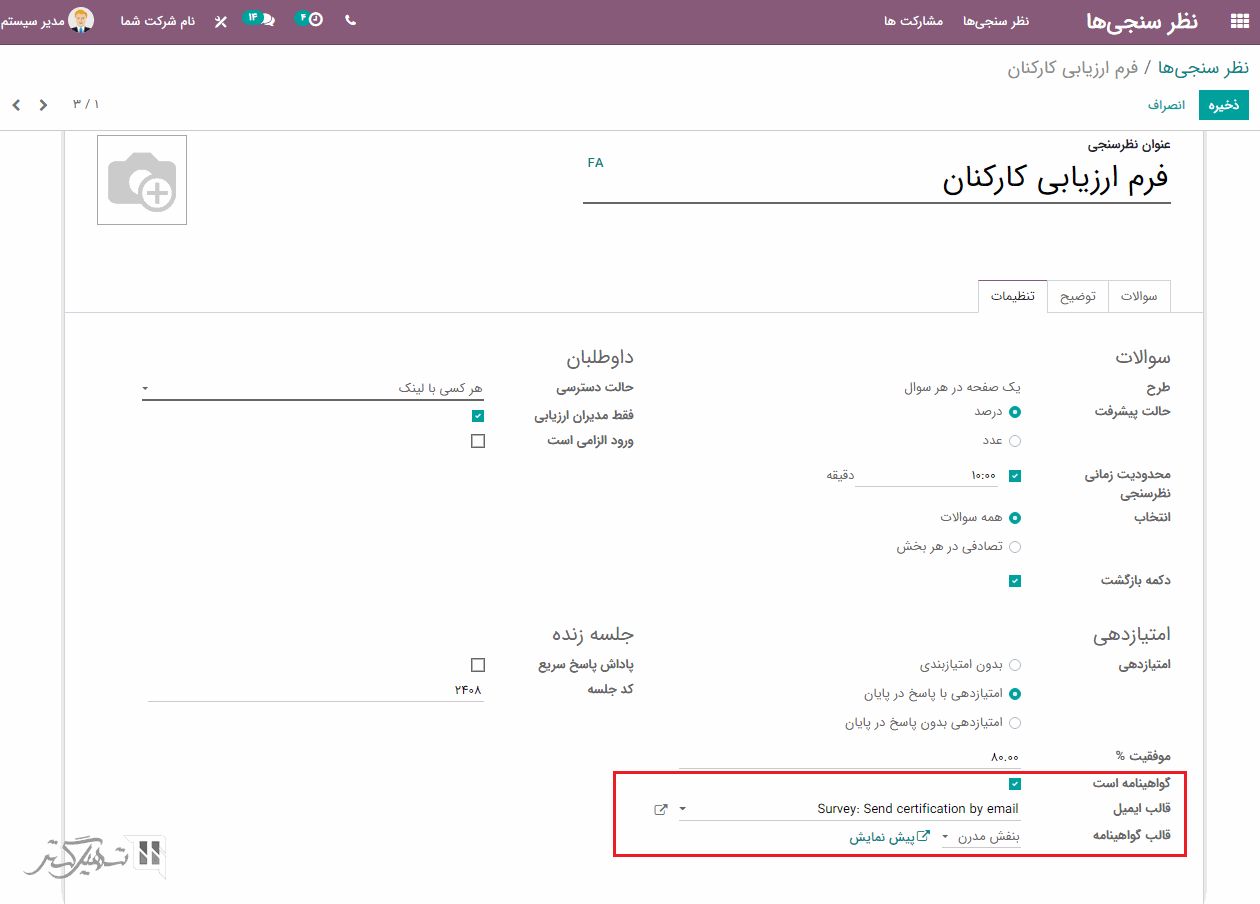The height and width of the screenshot is (904, 1260).
Task: Click the phone icon in top bar
Action: click(x=350, y=20)
